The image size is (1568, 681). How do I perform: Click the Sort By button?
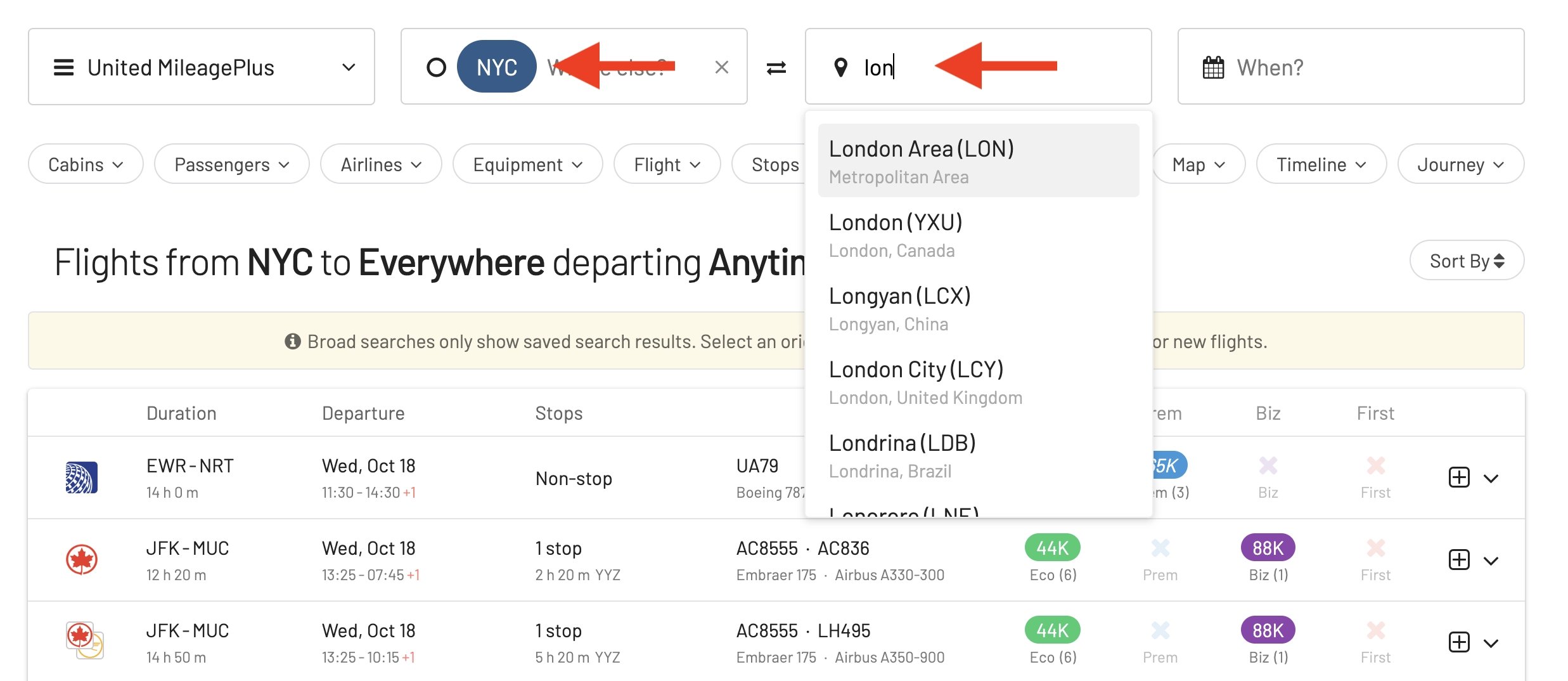point(1467,261)
